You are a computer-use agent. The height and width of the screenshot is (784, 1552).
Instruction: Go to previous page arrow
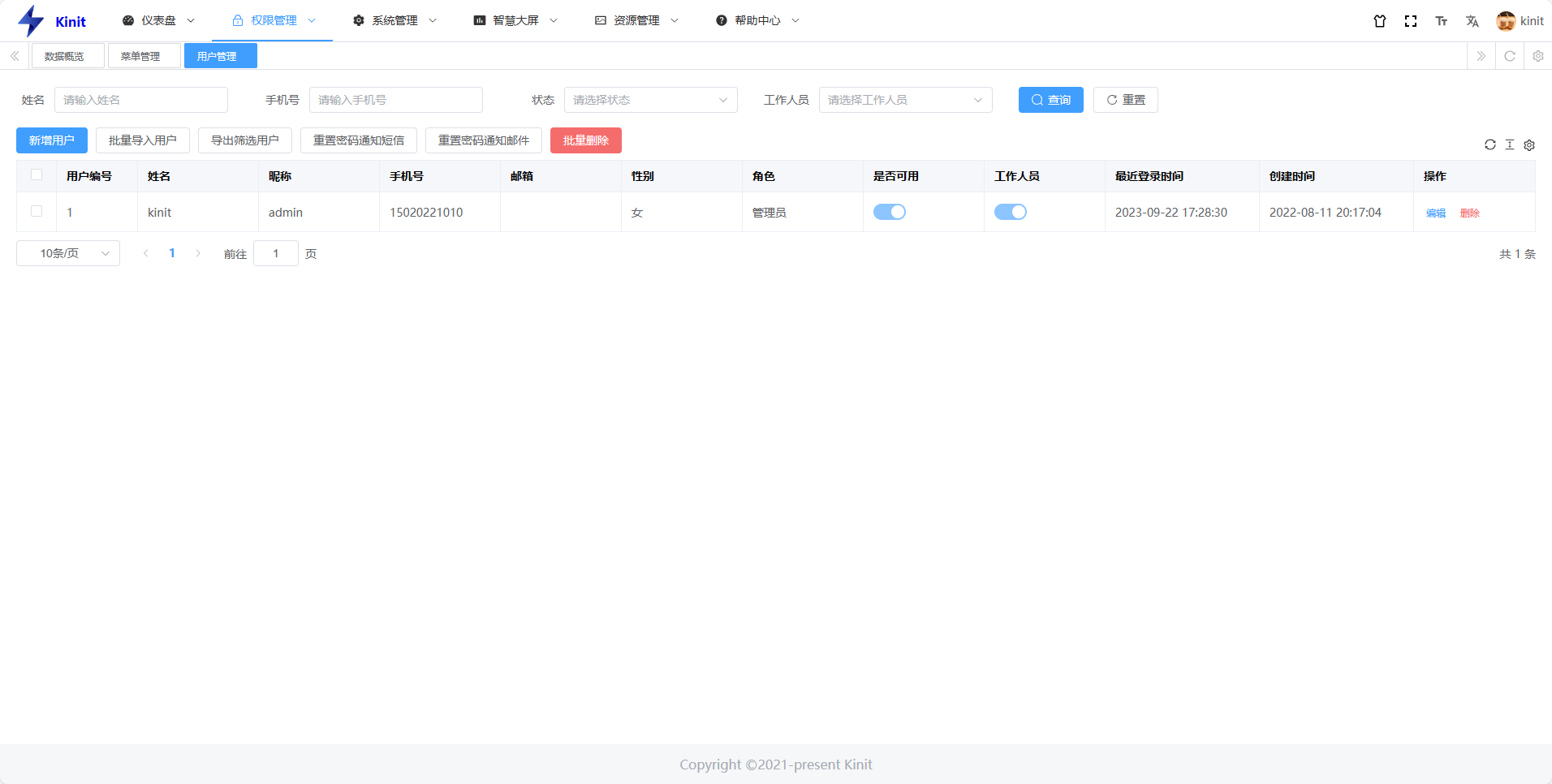tap(146, 253)
